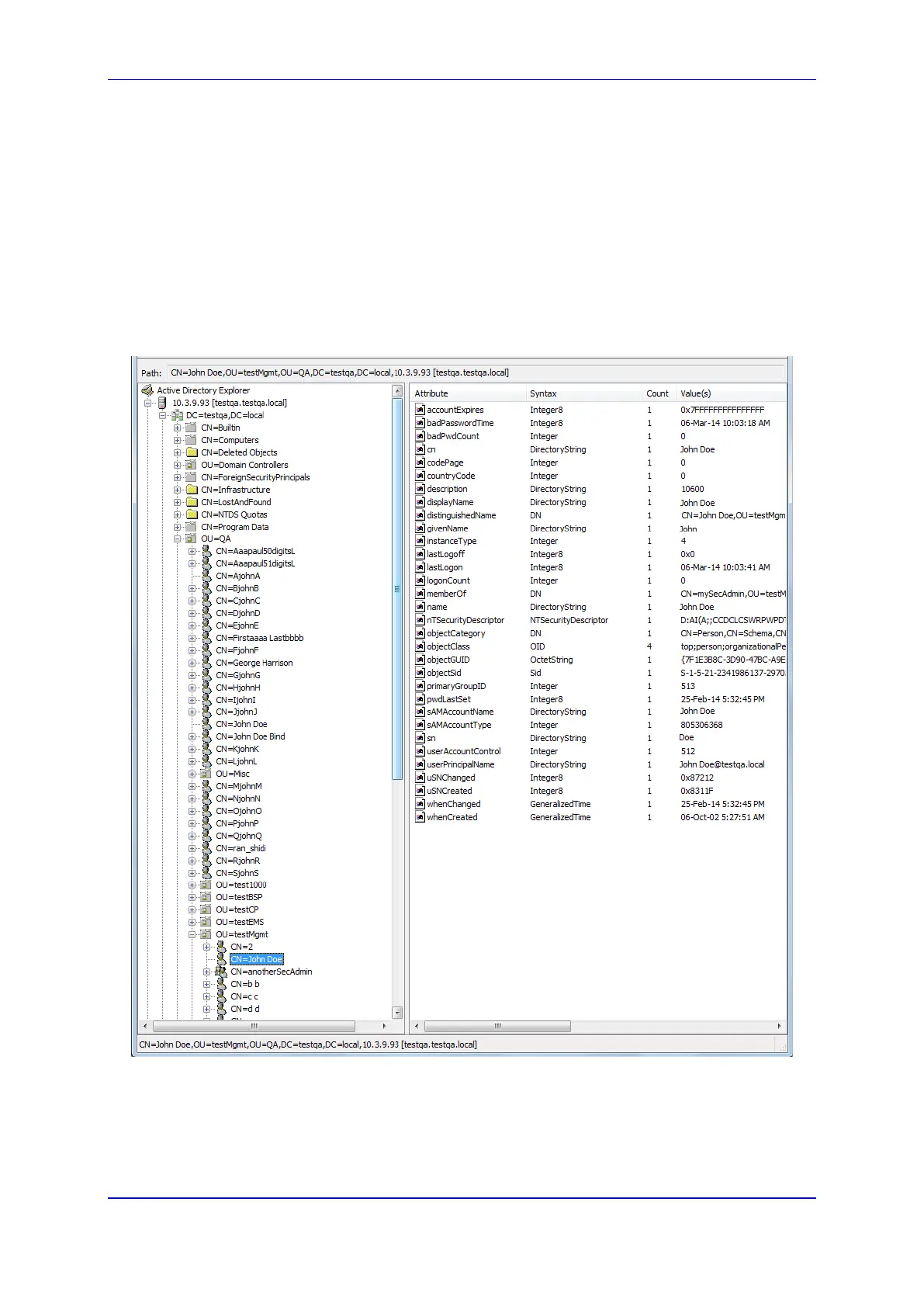Image resolution: width=924 pixels, height=1306 pixels.
Task: Sort by the Syntax column header
Action: click(585, 393)
